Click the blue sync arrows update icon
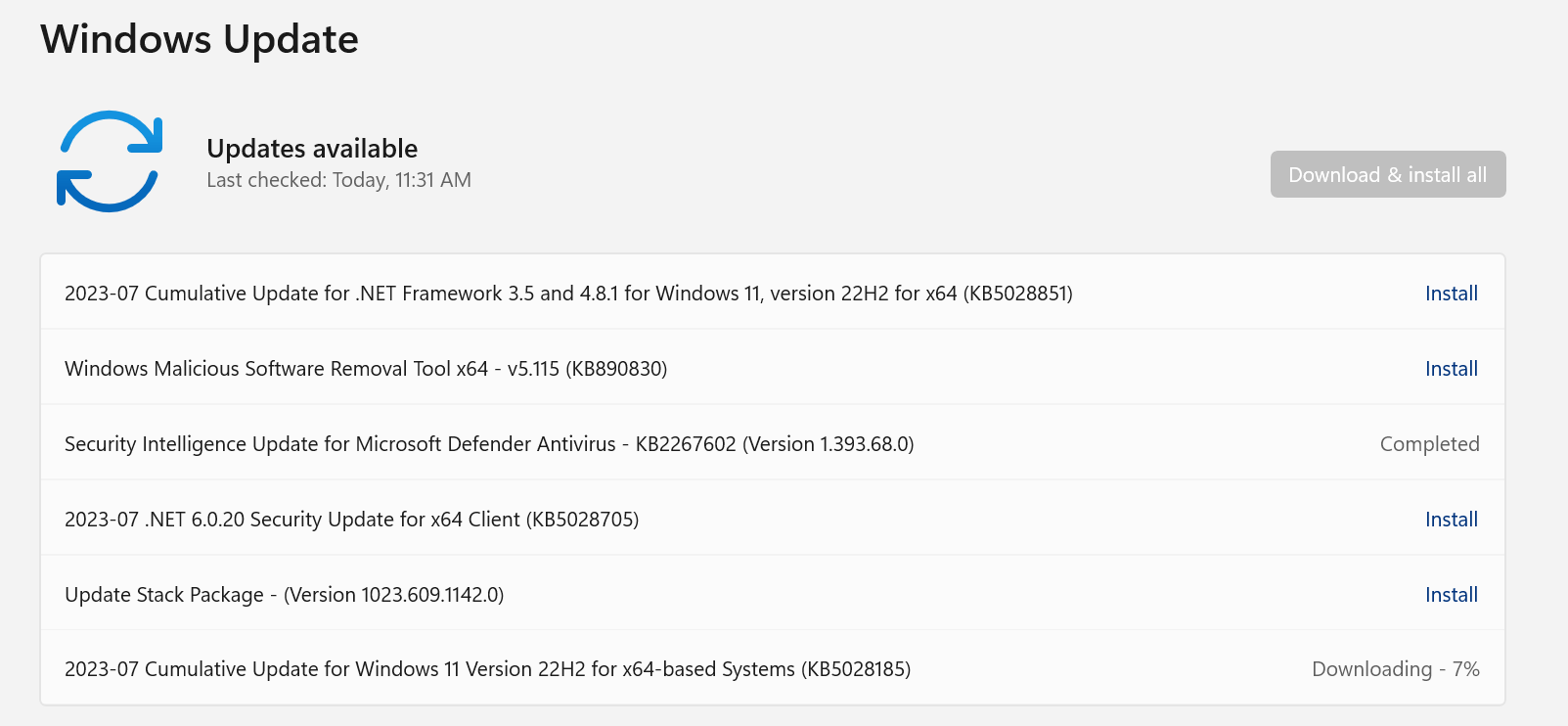Image resolution: width=1568 pixels, height=726 pixels. (110, 161)
